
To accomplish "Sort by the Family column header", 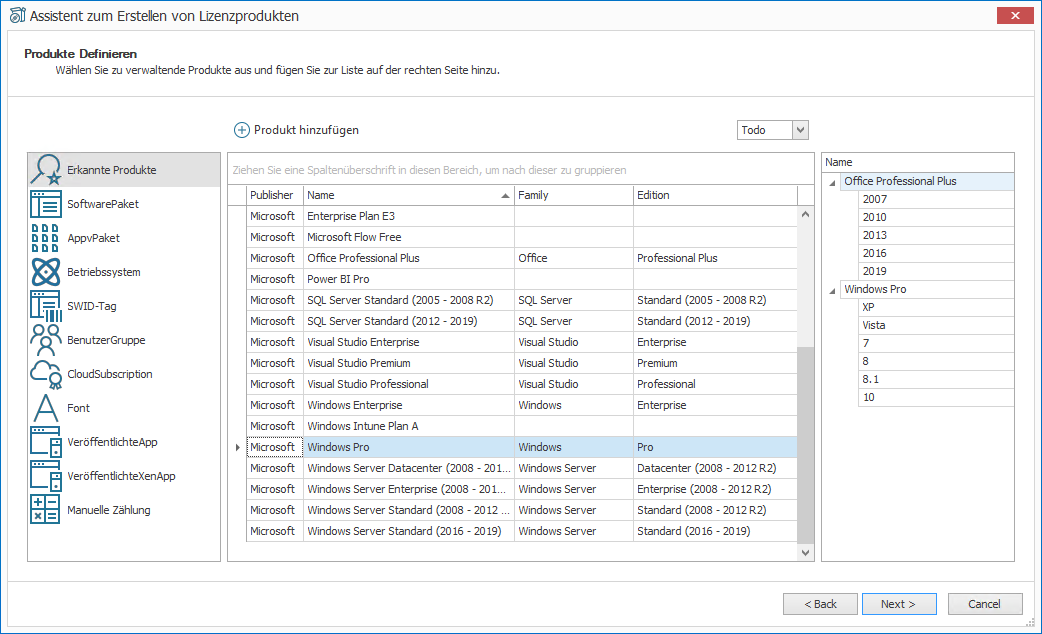I will coord(573,195).
